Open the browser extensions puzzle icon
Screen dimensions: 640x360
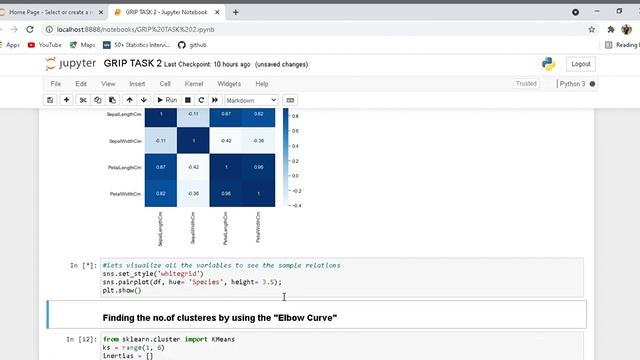[x=611, y=29]
